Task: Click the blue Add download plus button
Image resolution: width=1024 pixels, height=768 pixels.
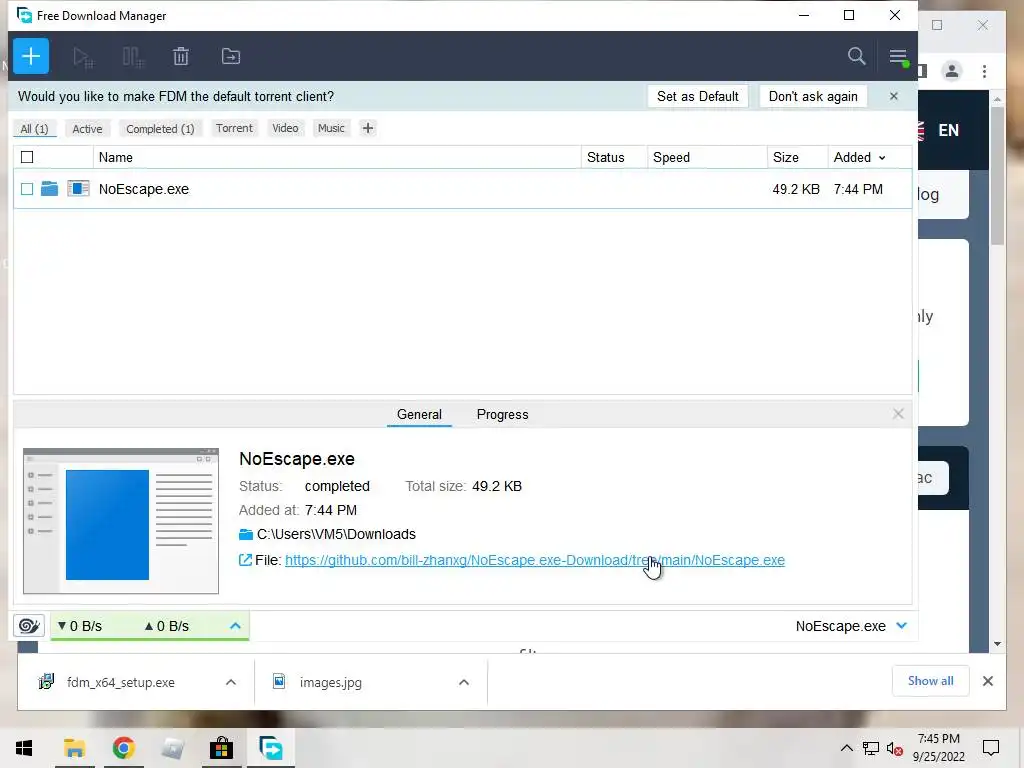Action: 31,56
